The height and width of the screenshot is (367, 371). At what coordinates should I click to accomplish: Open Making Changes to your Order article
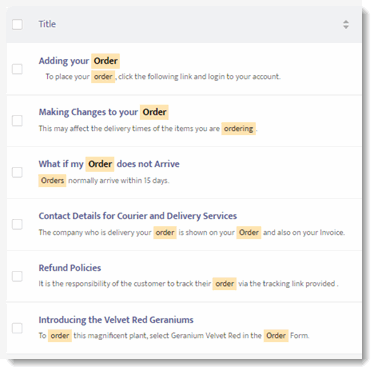tap(103, 112)
